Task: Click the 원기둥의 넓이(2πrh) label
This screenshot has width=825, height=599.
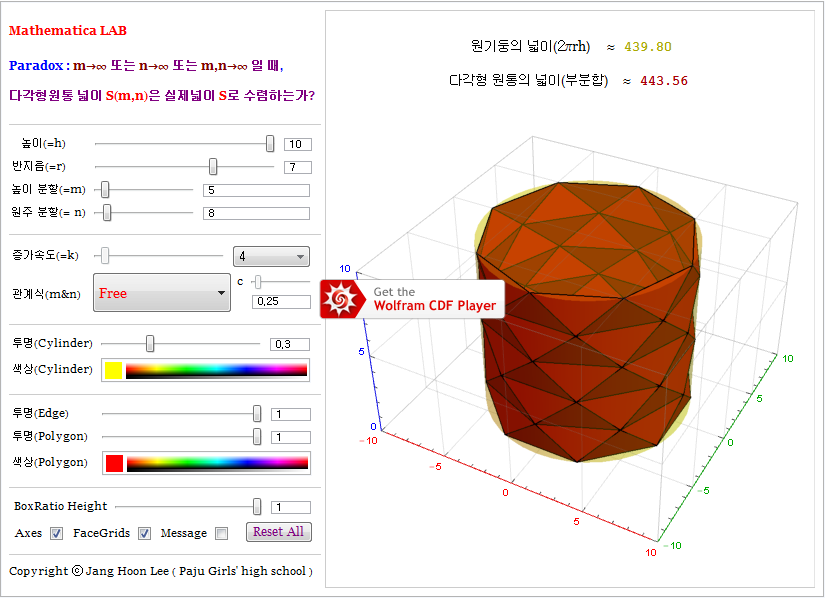Action: coord(530,46)
